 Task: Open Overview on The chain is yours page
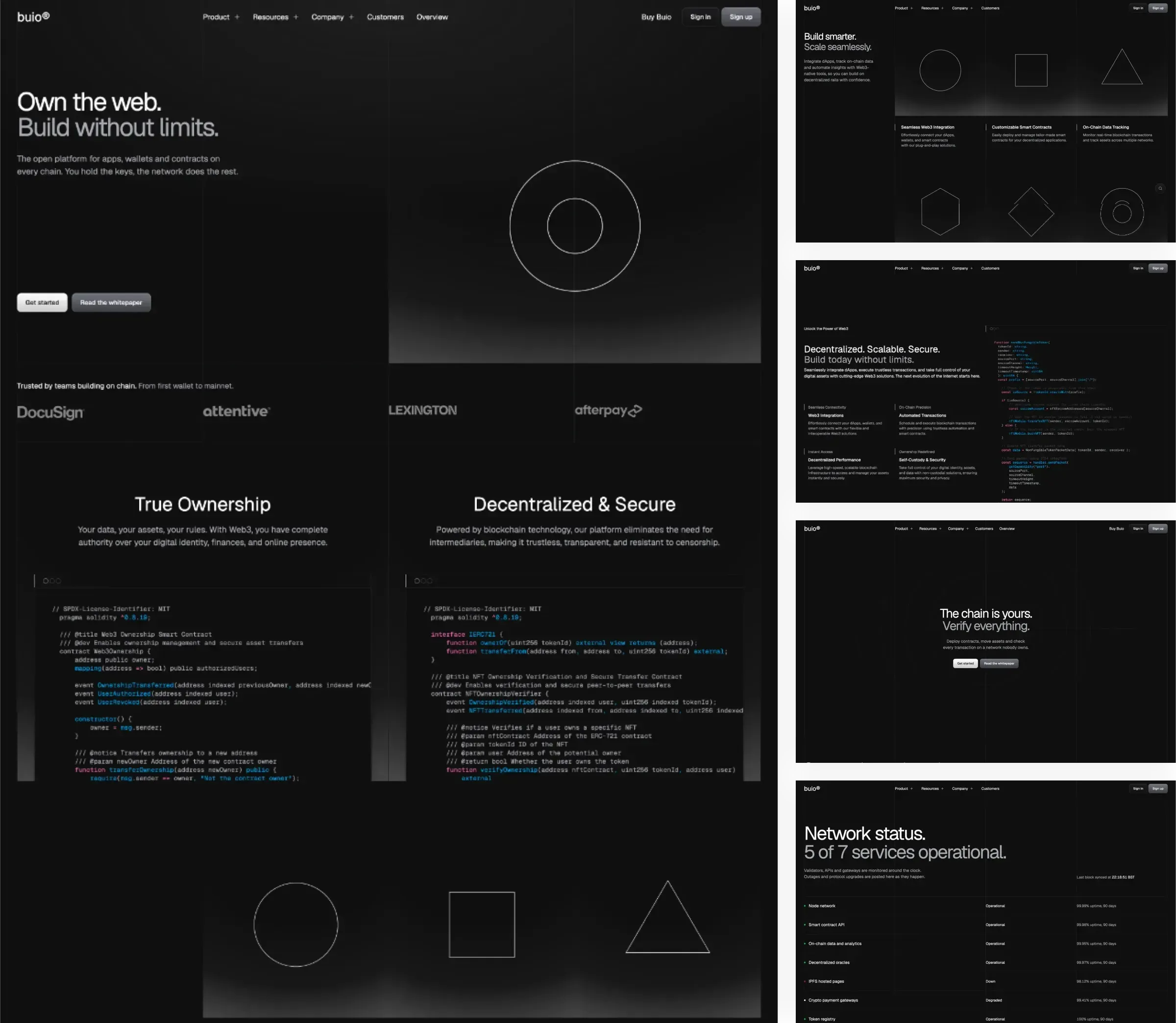1007,529
